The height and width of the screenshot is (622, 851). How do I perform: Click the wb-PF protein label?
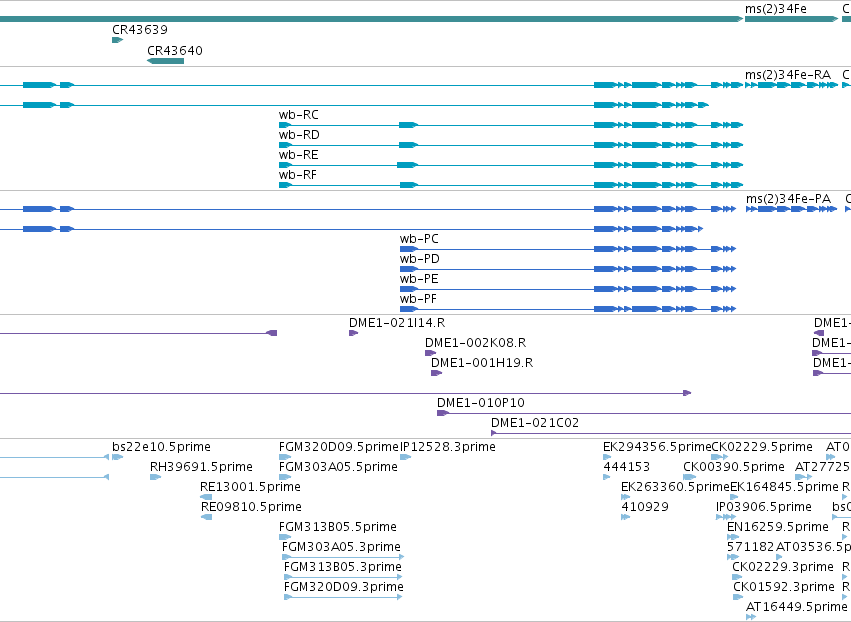(418, 299)
